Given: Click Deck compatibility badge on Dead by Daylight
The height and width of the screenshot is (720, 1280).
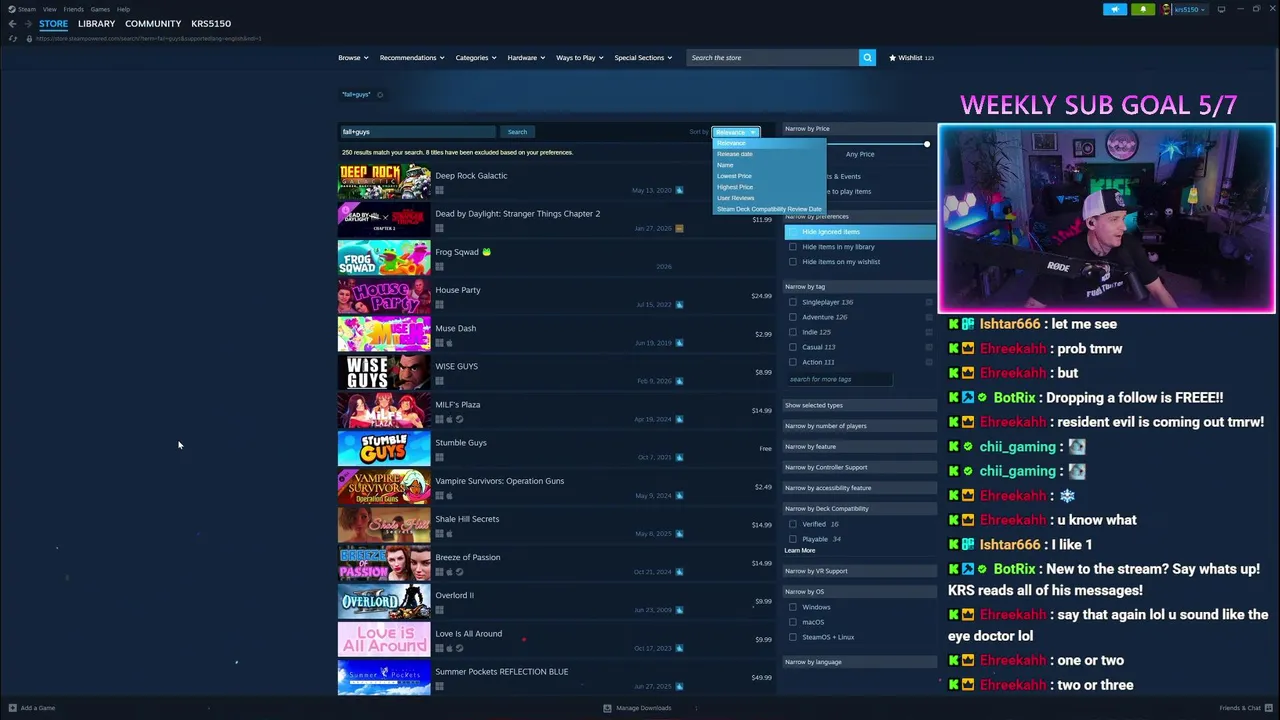Looking at the screenshot, I should pyautogui.click(x=679, y=228).
